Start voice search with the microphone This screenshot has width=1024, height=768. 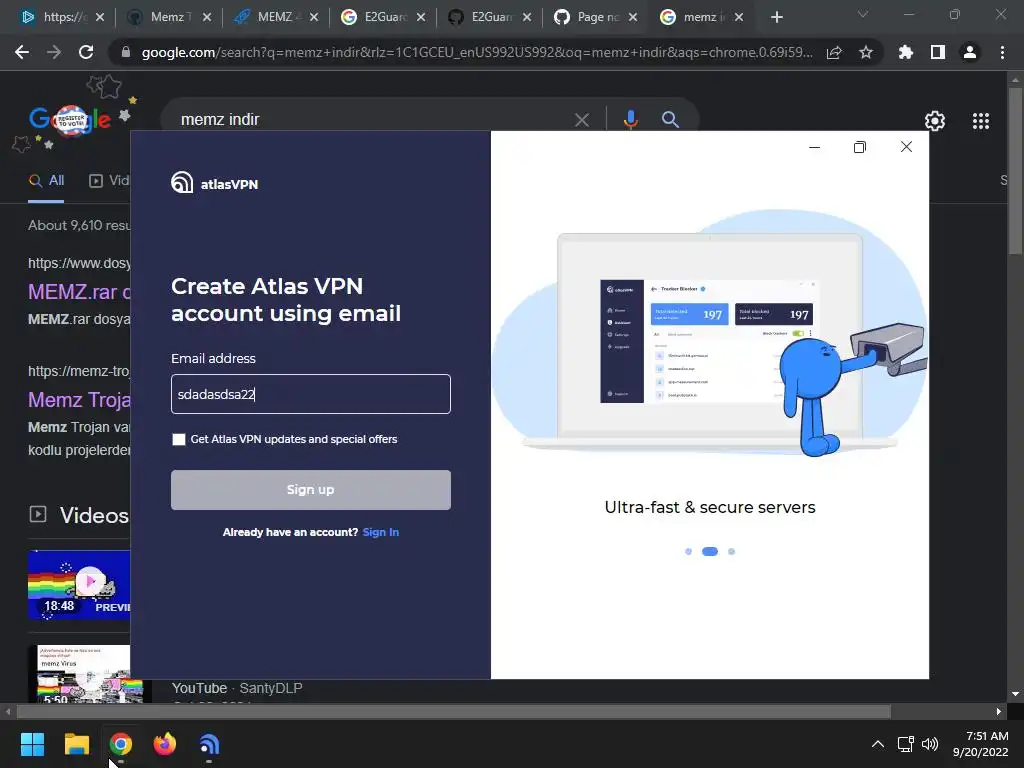[x=630, y=120]
